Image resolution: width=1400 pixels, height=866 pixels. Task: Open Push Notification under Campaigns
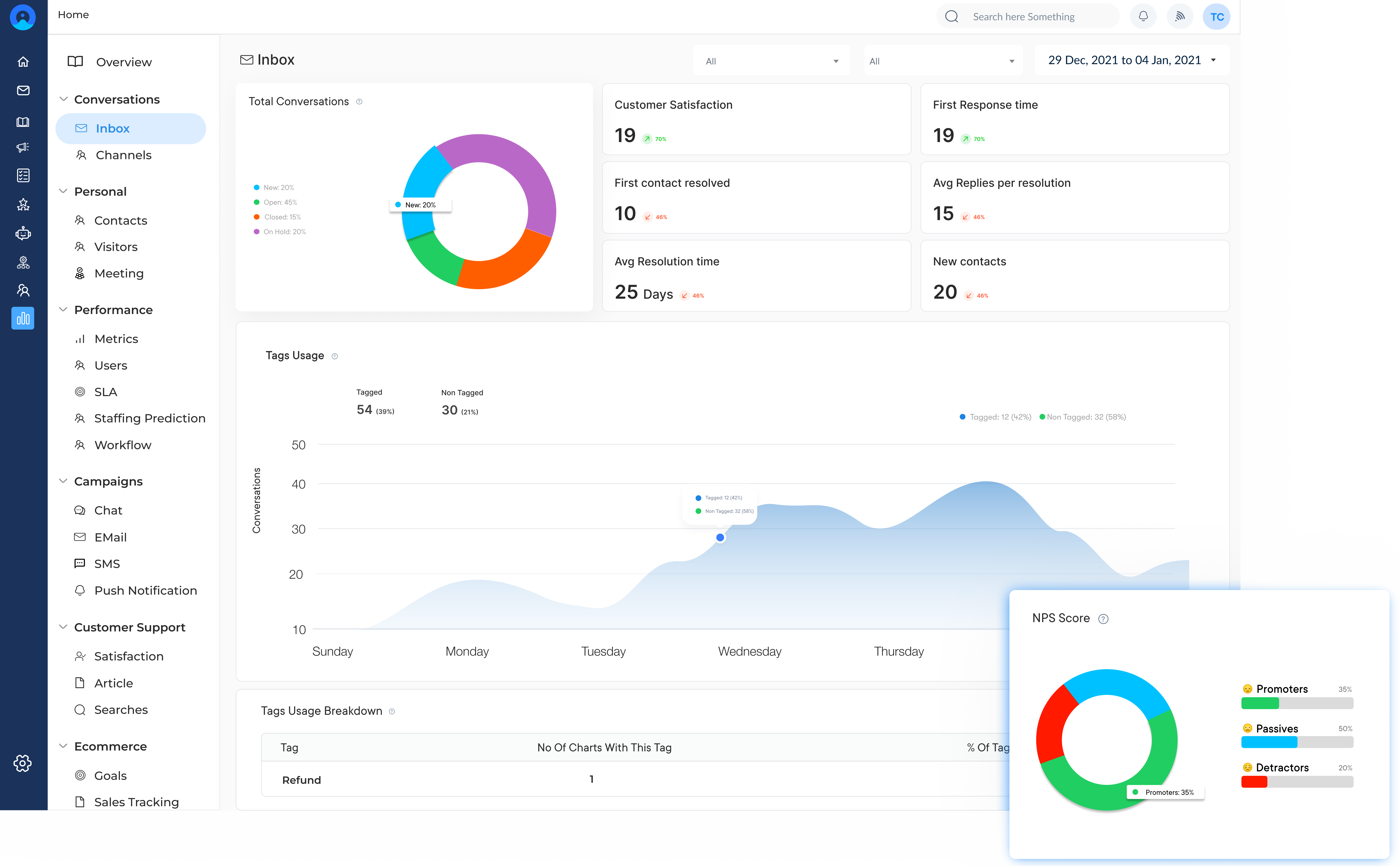[x=145, y=591]
